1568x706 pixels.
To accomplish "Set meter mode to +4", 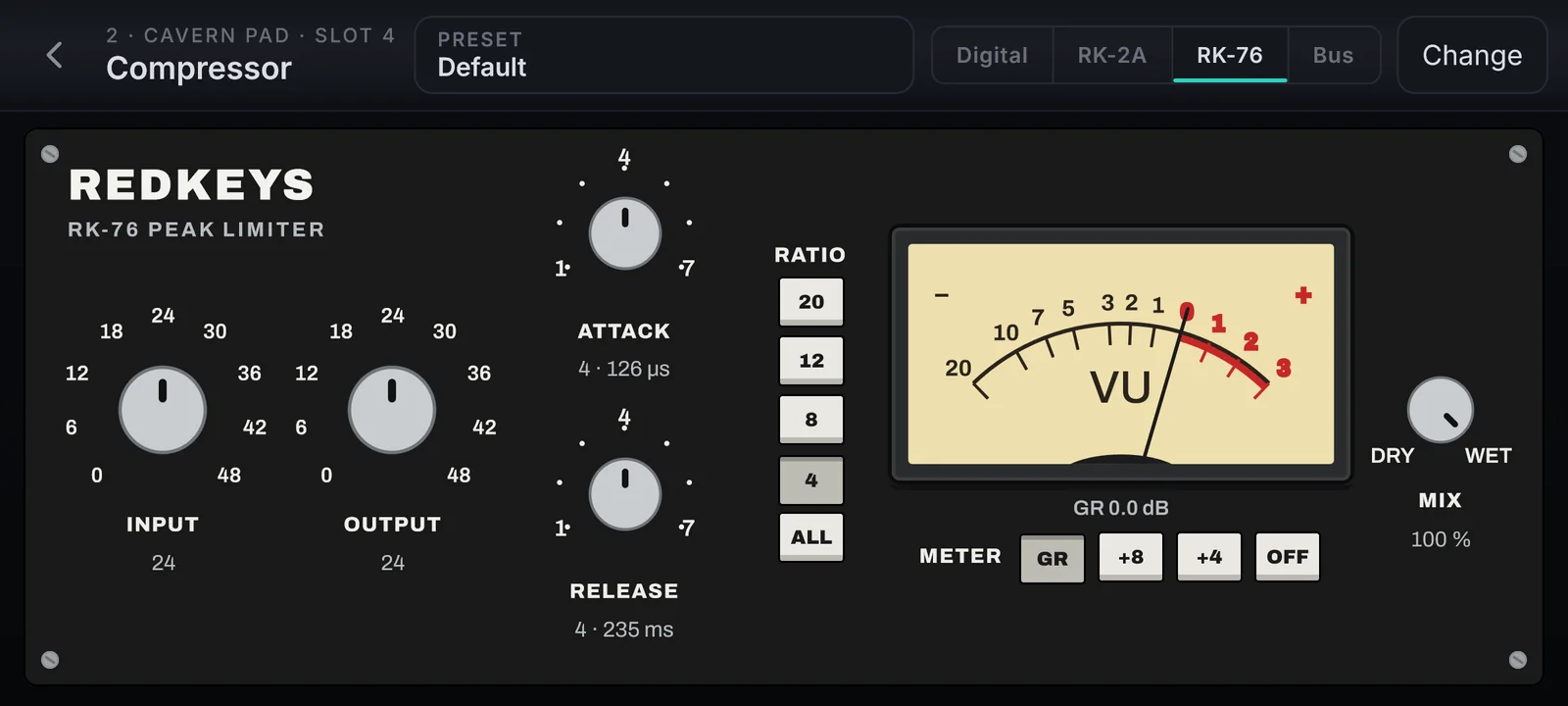I will pos(1209,557).
